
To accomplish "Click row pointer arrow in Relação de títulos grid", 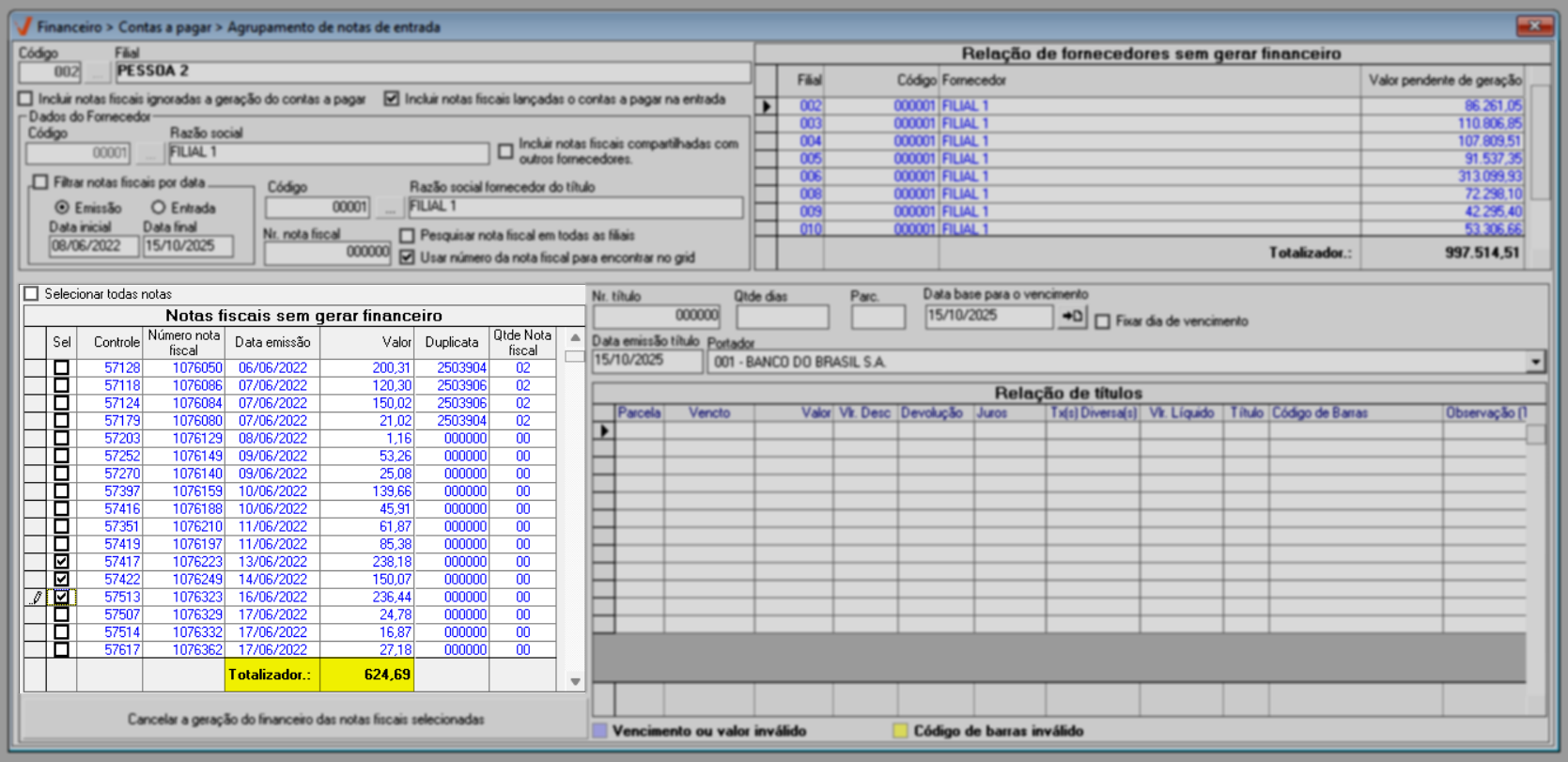I will tap(604, 431).
